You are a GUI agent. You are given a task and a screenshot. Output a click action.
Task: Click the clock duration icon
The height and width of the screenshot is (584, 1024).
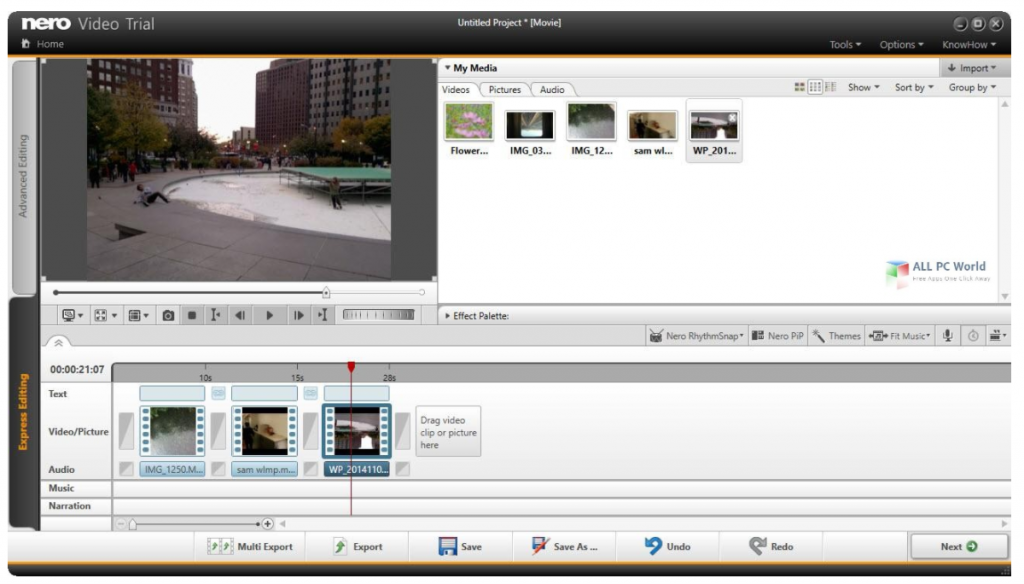(973, 336)
